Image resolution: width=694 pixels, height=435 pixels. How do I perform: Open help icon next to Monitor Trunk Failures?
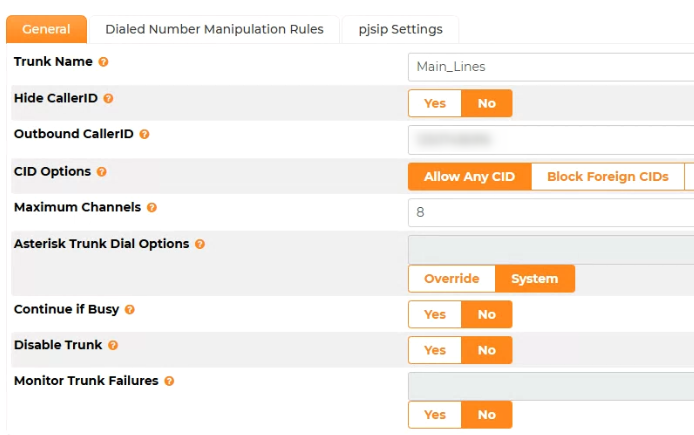coord(169,381)
